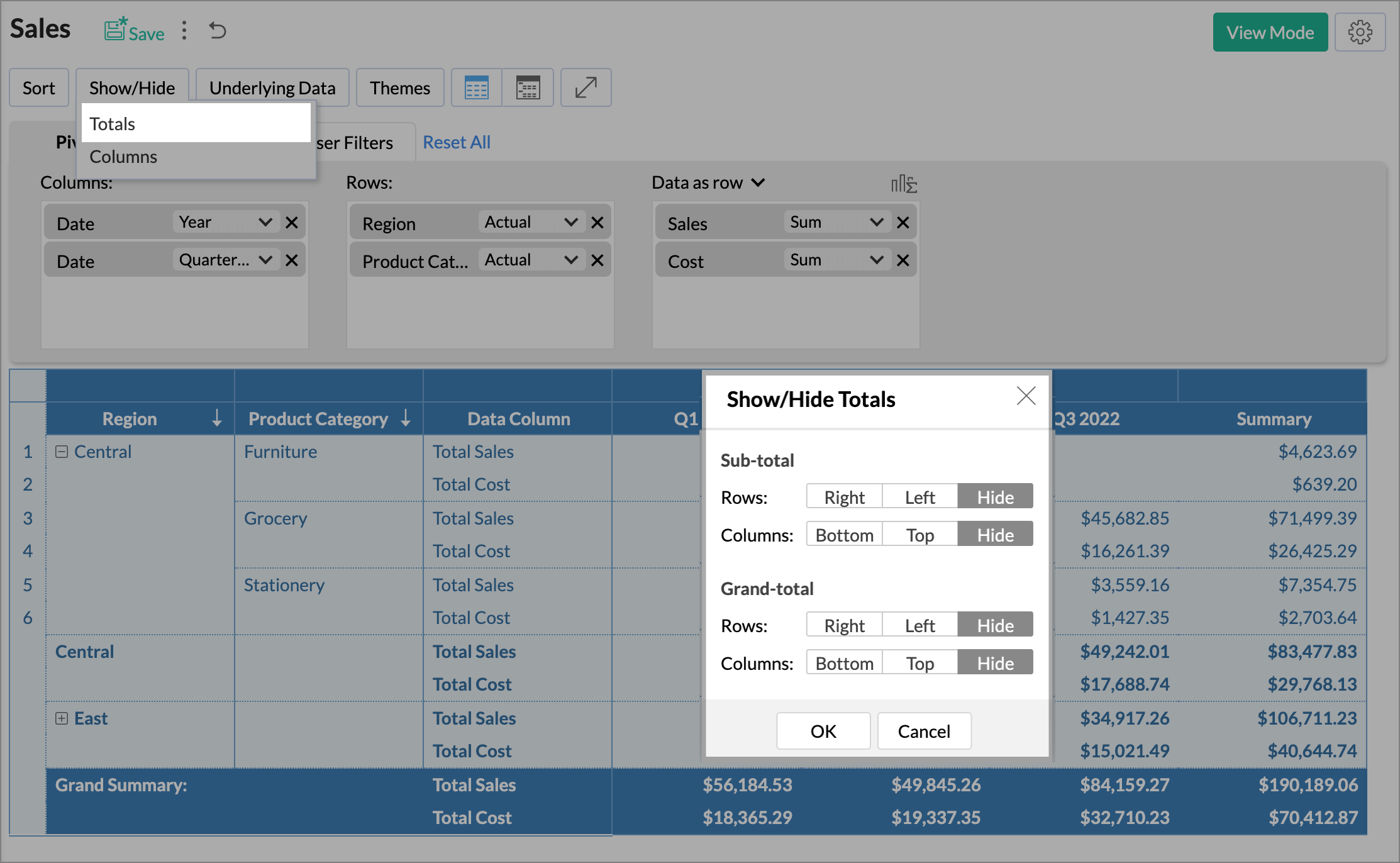Set Grand-total Rows to Left
Image resolution: width=1400 pixels, height=863 pixels.
click(x=919, y=625)
